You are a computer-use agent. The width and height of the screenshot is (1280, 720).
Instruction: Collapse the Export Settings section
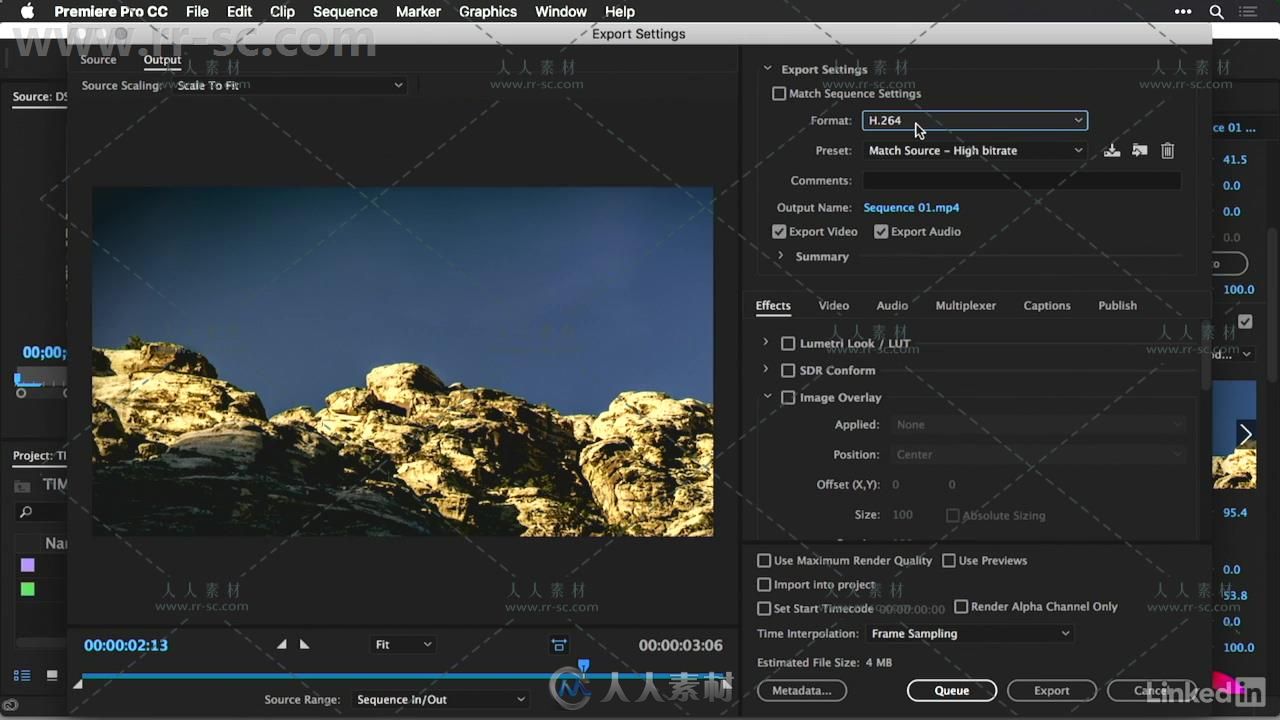[x=768, y=69]
